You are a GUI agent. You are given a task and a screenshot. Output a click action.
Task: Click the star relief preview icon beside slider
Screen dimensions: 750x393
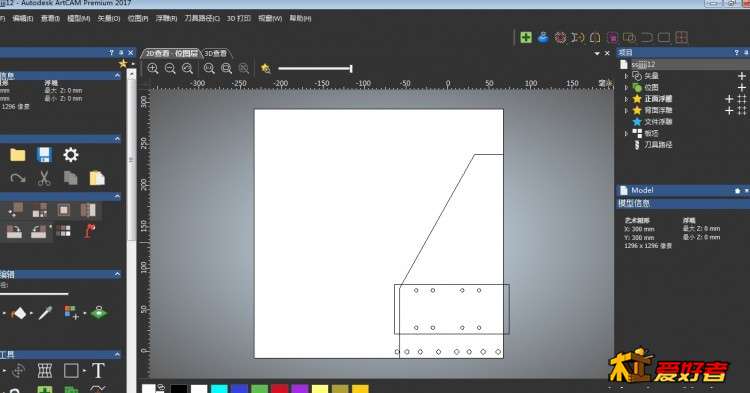tap(265, 68)
